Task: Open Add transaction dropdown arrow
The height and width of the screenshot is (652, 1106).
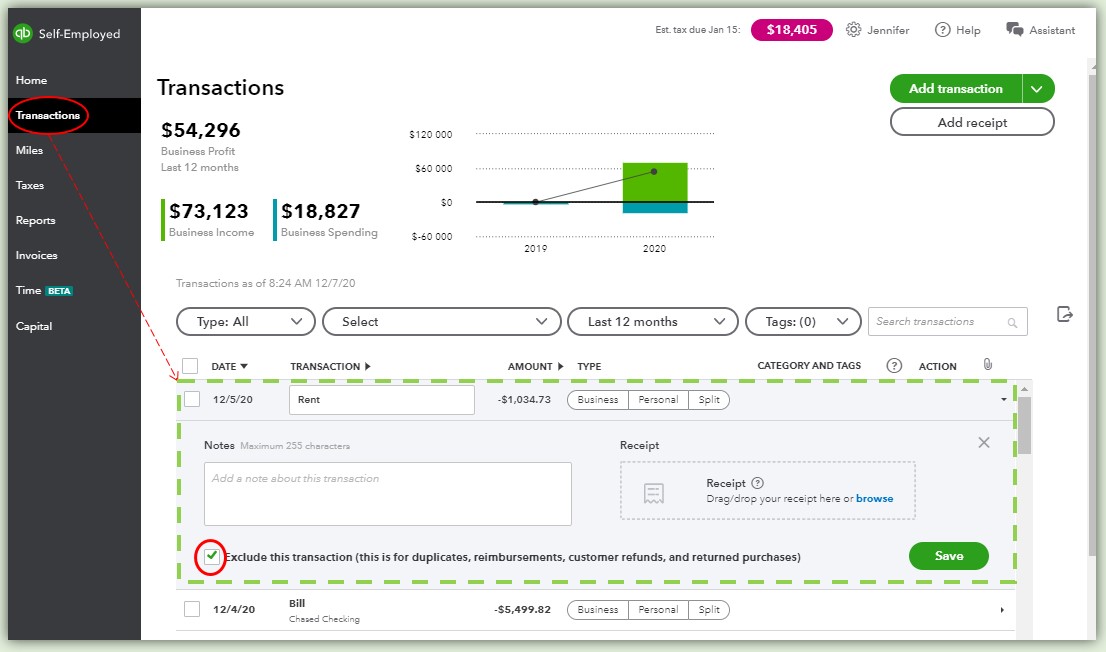Action: click(x=1037, y=89)
